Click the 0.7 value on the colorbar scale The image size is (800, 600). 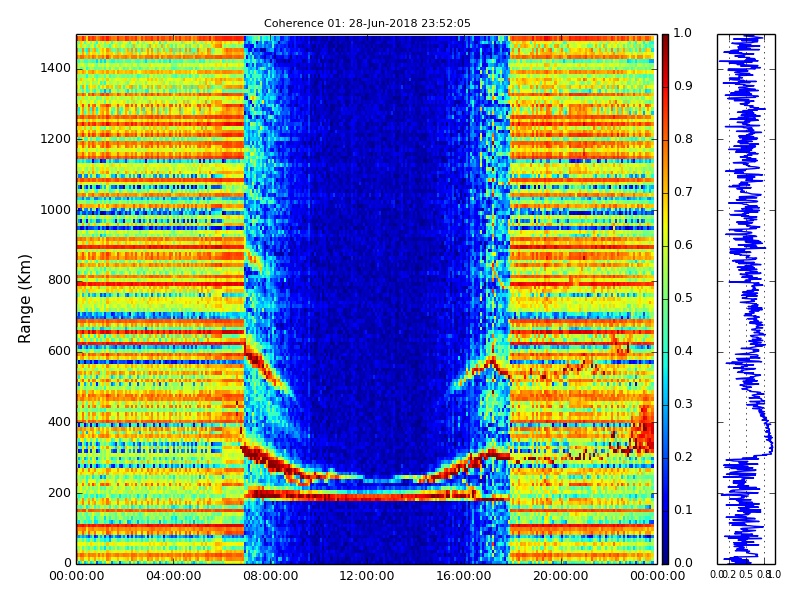[x=683, y=192]
